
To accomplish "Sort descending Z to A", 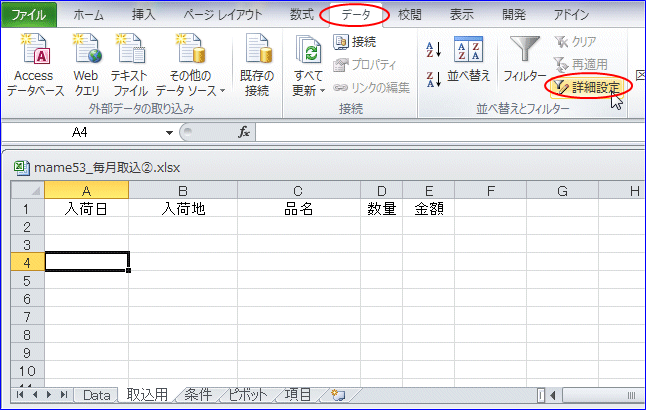I will [x=433, y=79].
